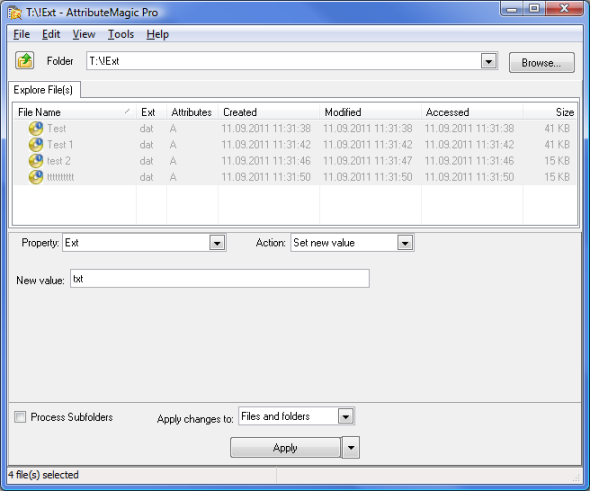
Task: Select the file name Test 1
Action: 60,145
